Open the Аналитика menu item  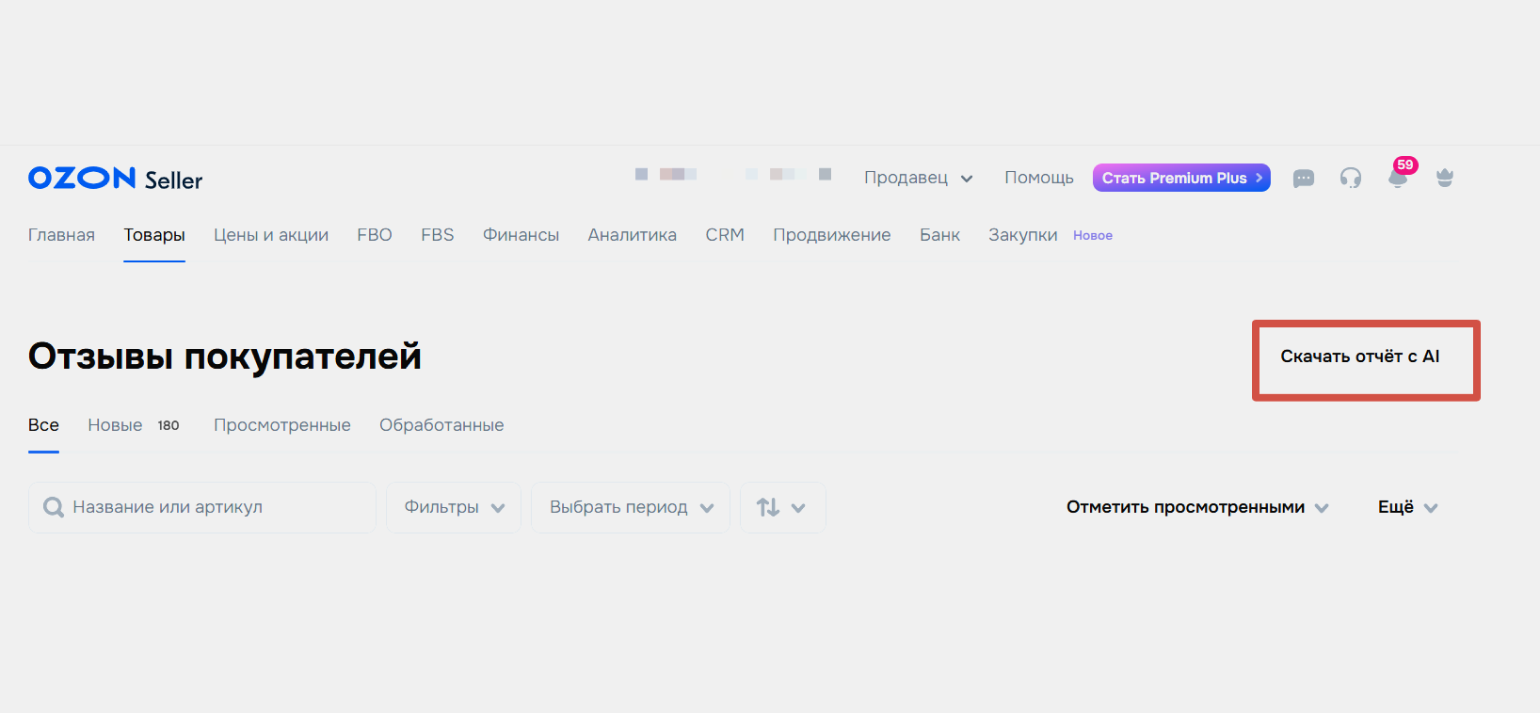point(632,235)
